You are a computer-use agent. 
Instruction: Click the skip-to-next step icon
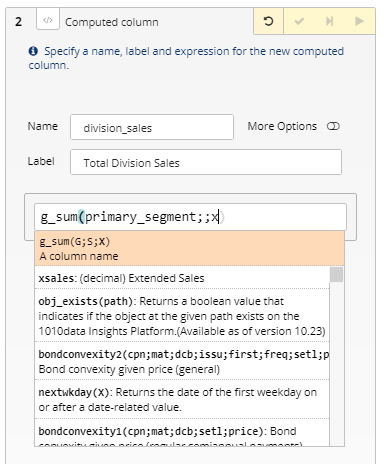click(329, 21)
